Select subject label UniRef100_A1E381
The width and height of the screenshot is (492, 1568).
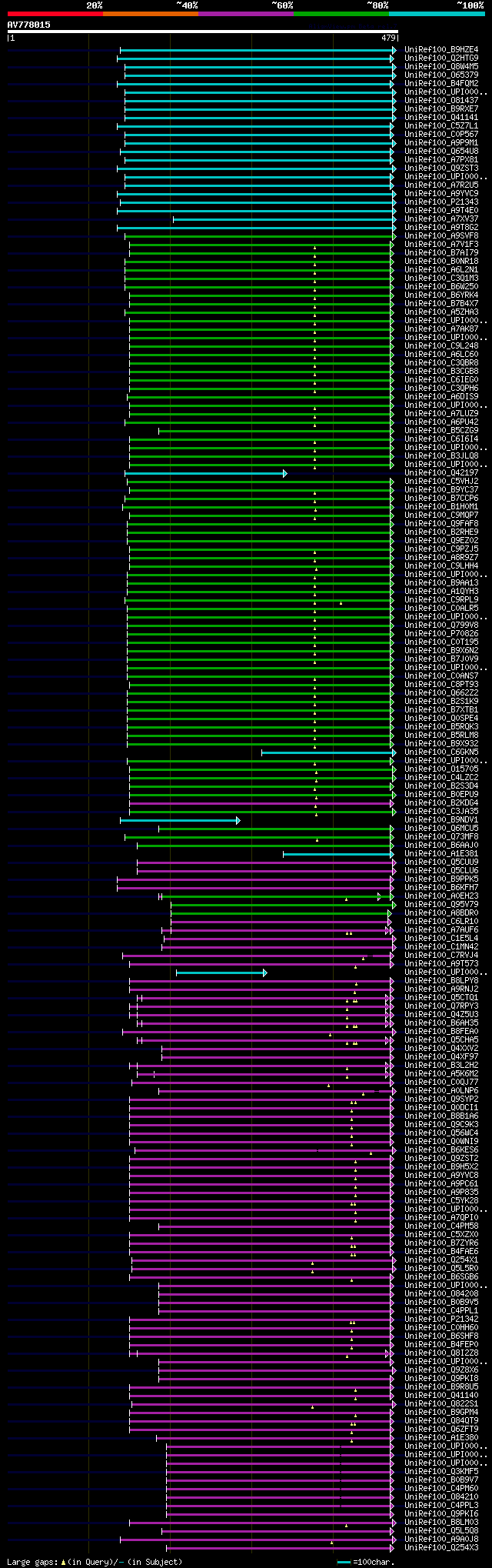441,854
